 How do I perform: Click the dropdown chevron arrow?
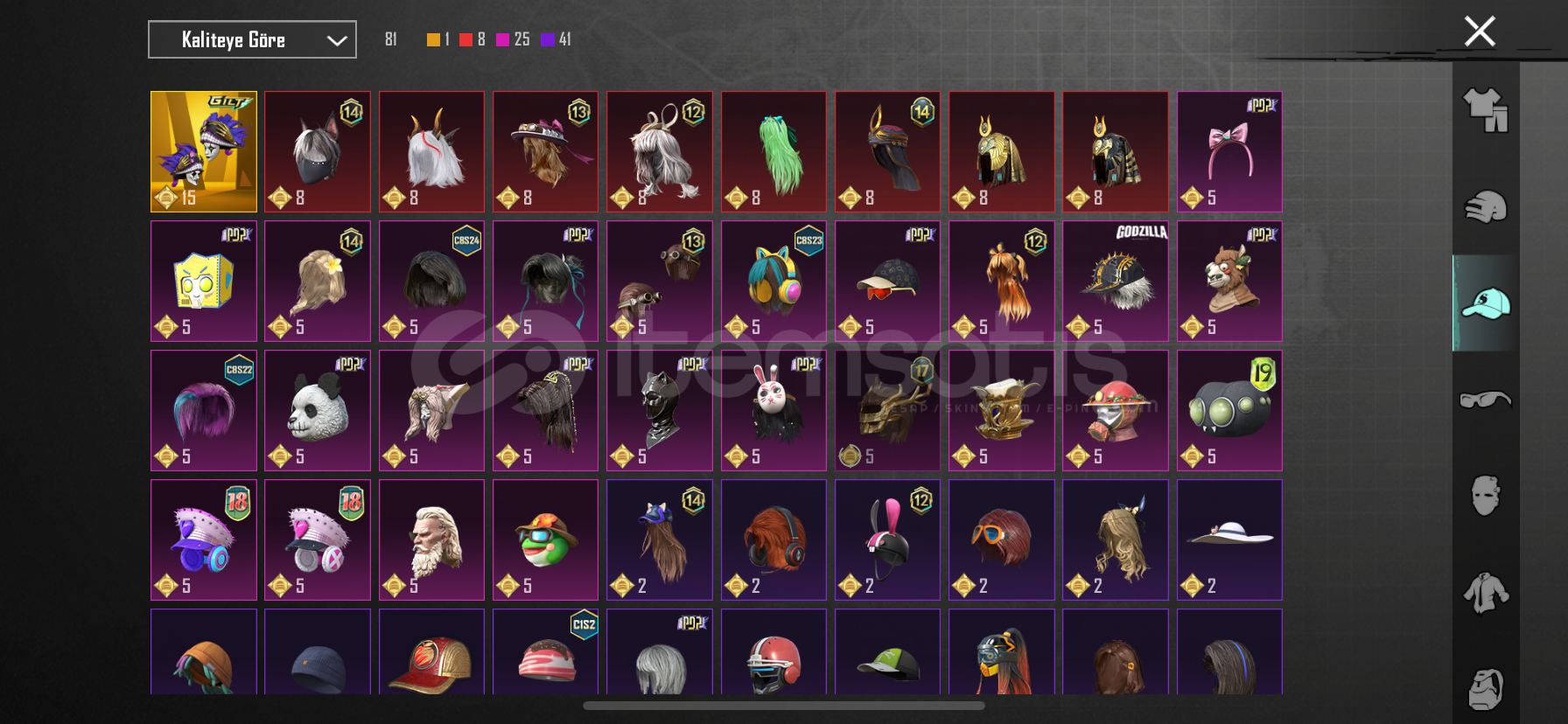(337, 40)
